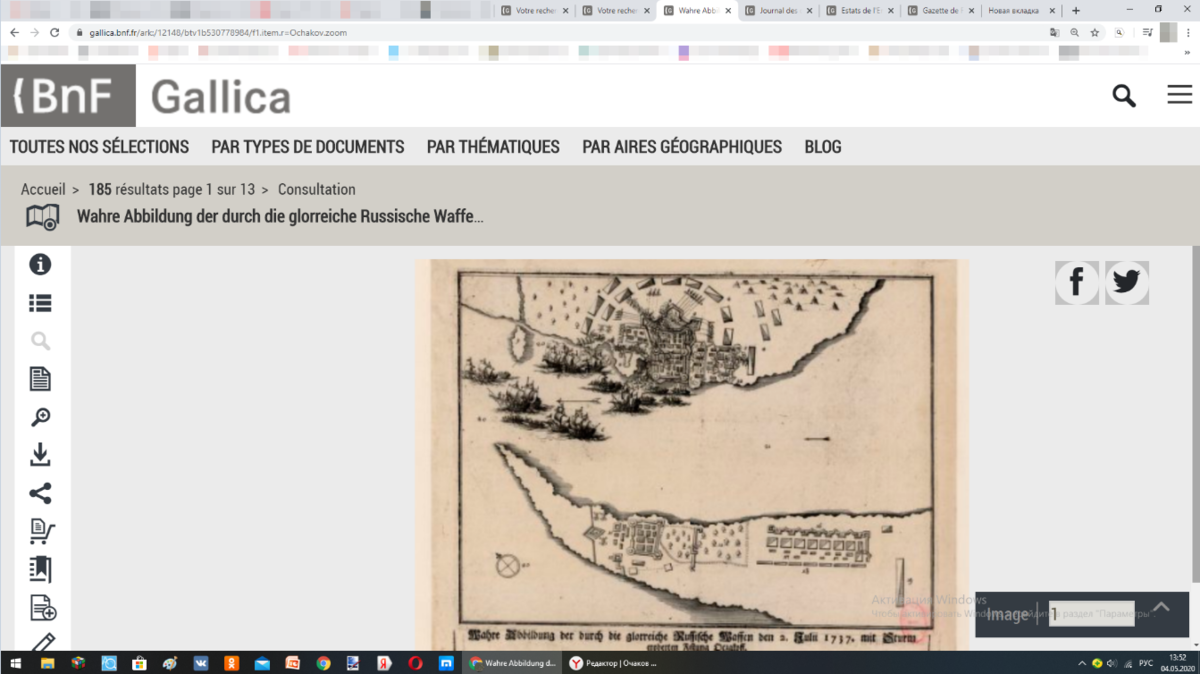1200x674 pixels.
Task: Return to 185 résultats page link
Action: [x=172, y=189]
